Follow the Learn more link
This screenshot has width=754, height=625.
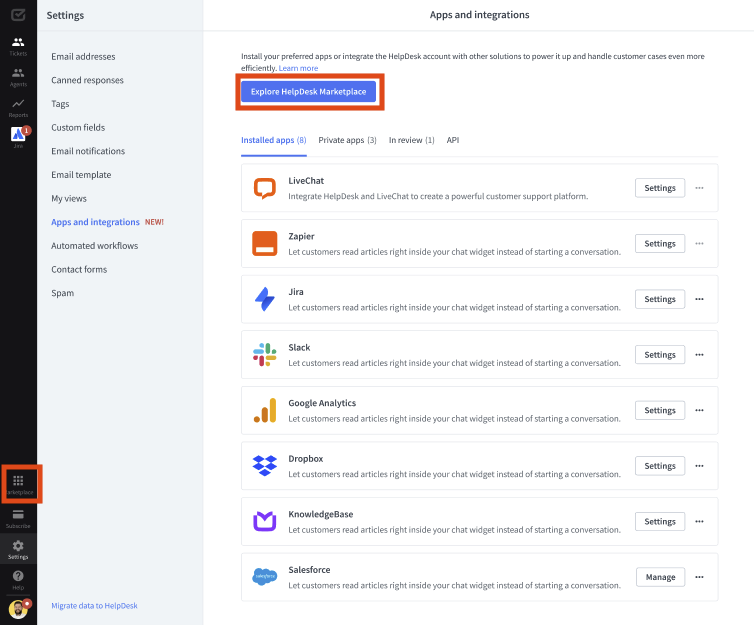click(x=298, y=68)
